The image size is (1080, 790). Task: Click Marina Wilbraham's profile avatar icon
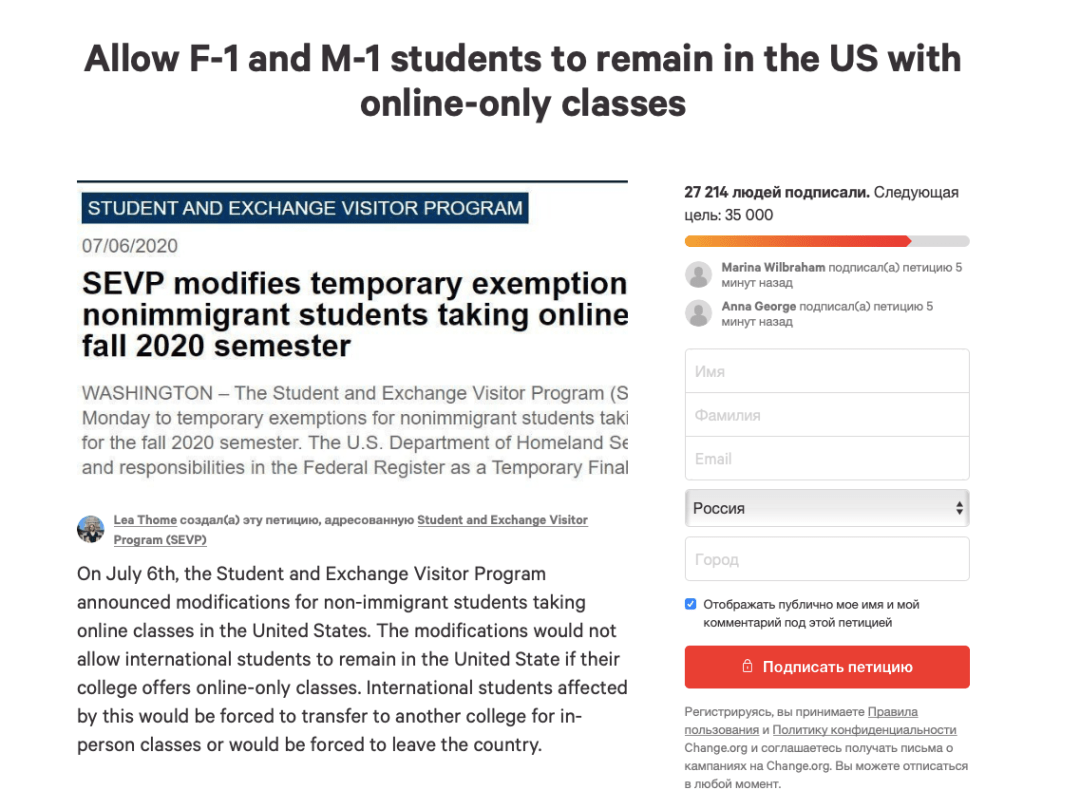coord(698,274)
